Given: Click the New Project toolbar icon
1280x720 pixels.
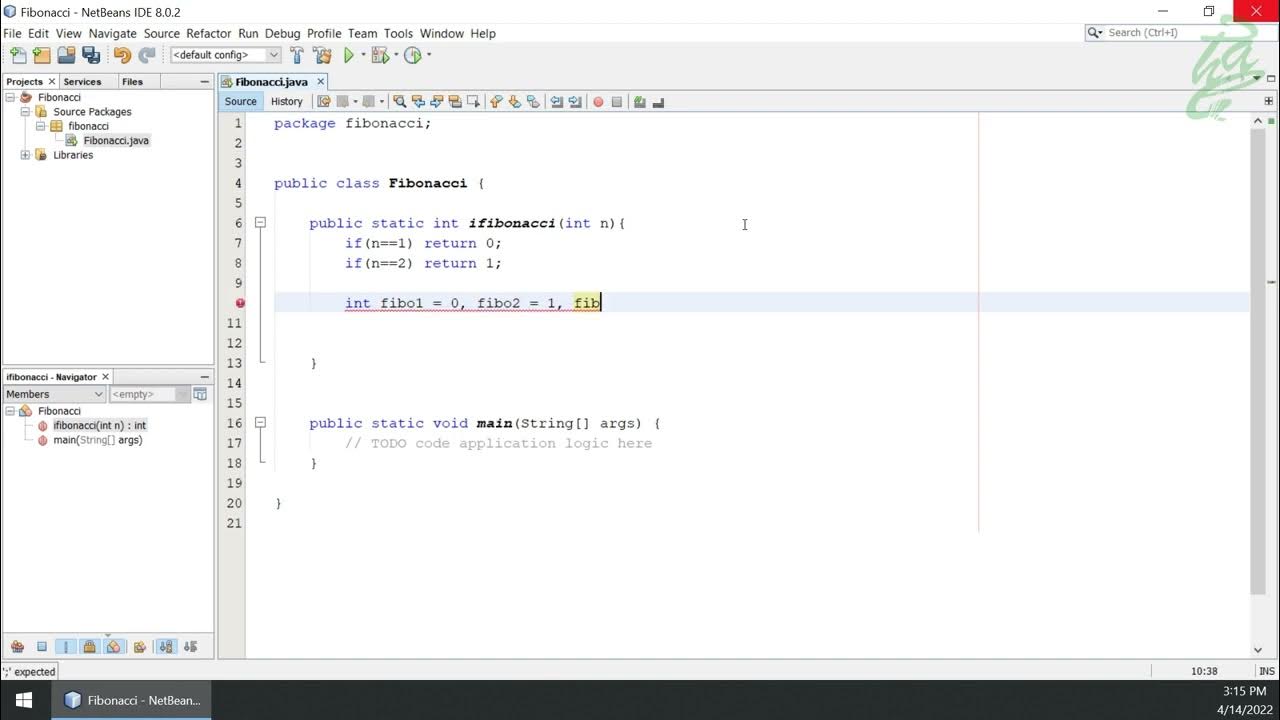Looking at the screenshot, I should (x=41, y=55).
